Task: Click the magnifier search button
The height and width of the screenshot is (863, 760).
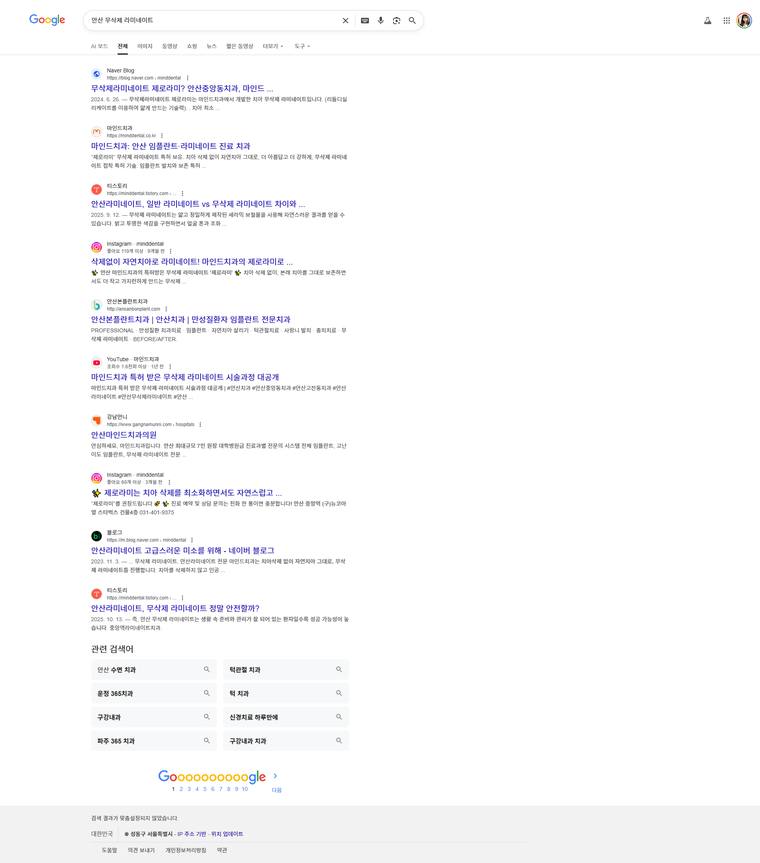Action: tap(412, 20)
